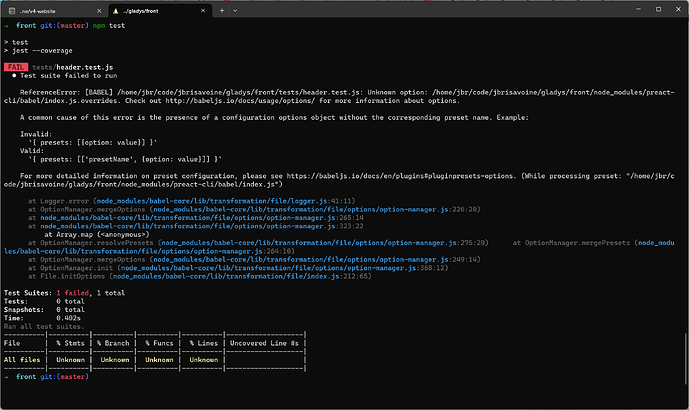Viewport: 689px width, 410px height.
Task: Maximize the terminal window
Action: [658, 9]
